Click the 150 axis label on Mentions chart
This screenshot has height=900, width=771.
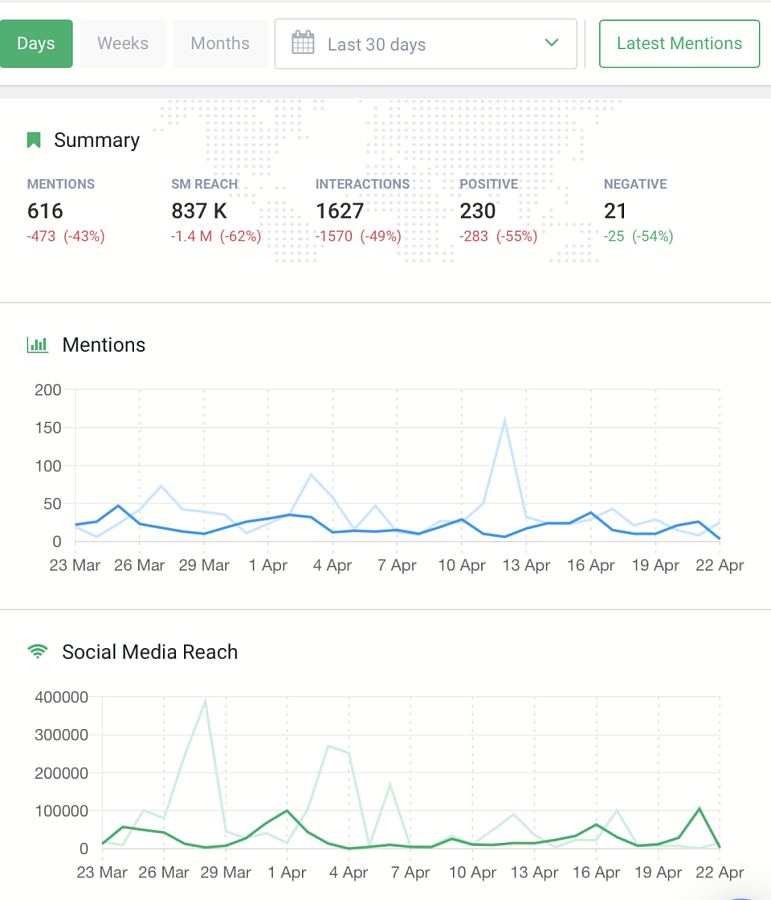(48, 428)
